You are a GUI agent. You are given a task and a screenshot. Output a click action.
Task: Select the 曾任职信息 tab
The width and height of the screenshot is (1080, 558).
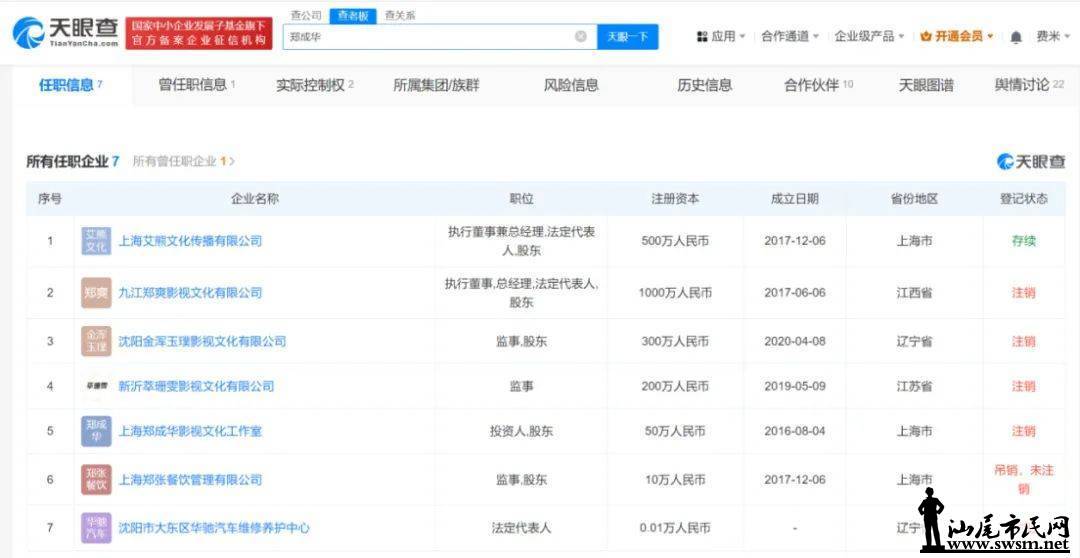197,85
